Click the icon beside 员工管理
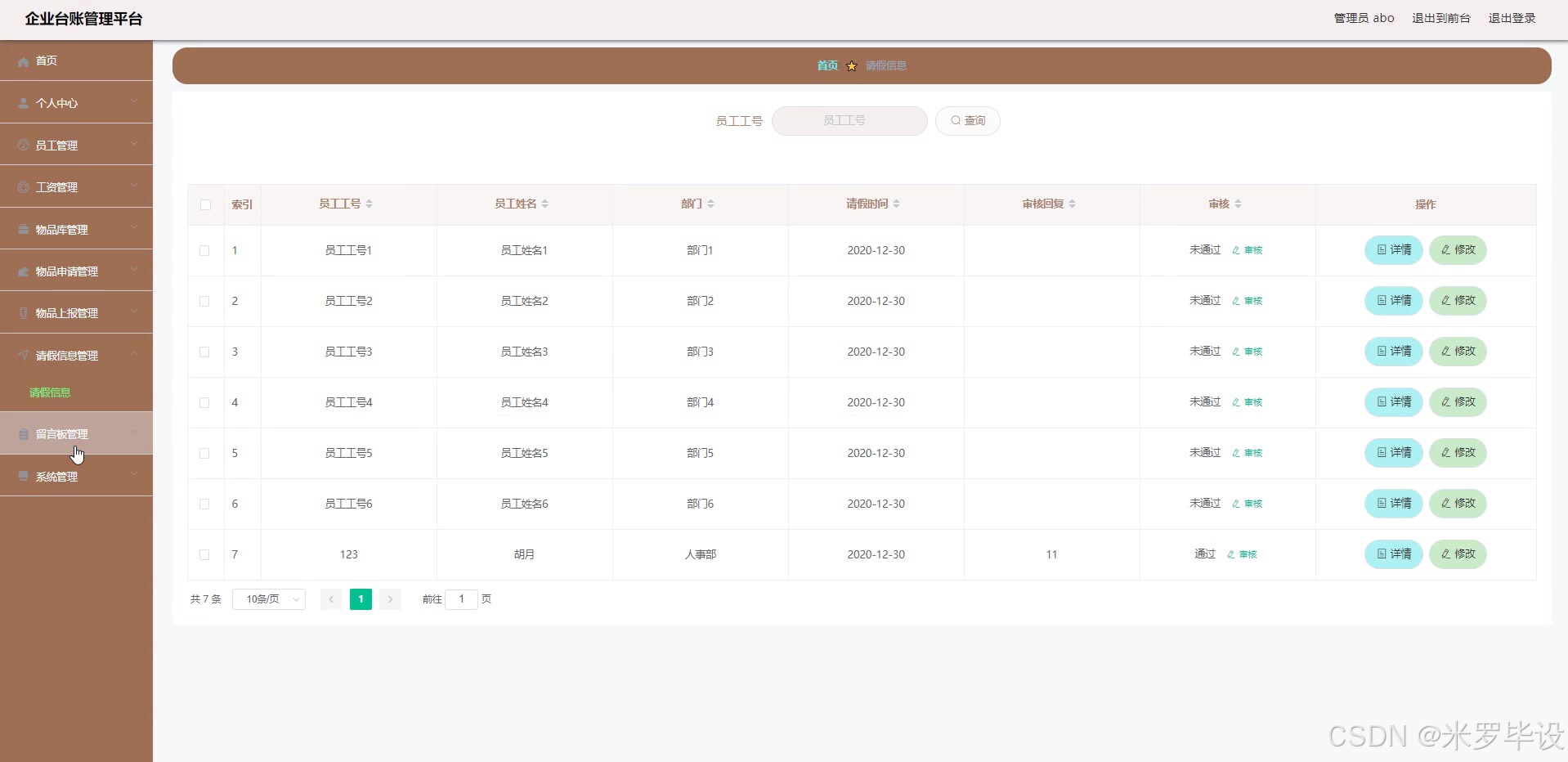Screen dimensions: 1568x762 [x=24, y=146]
